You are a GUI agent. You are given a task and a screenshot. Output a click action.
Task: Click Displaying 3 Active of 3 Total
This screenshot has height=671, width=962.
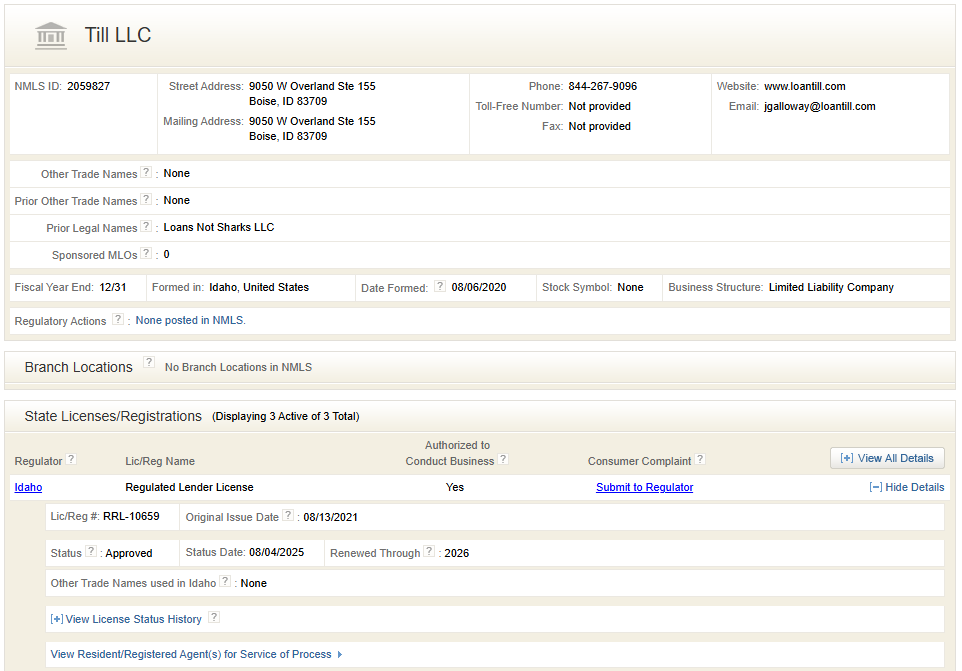tap(285, 416)
